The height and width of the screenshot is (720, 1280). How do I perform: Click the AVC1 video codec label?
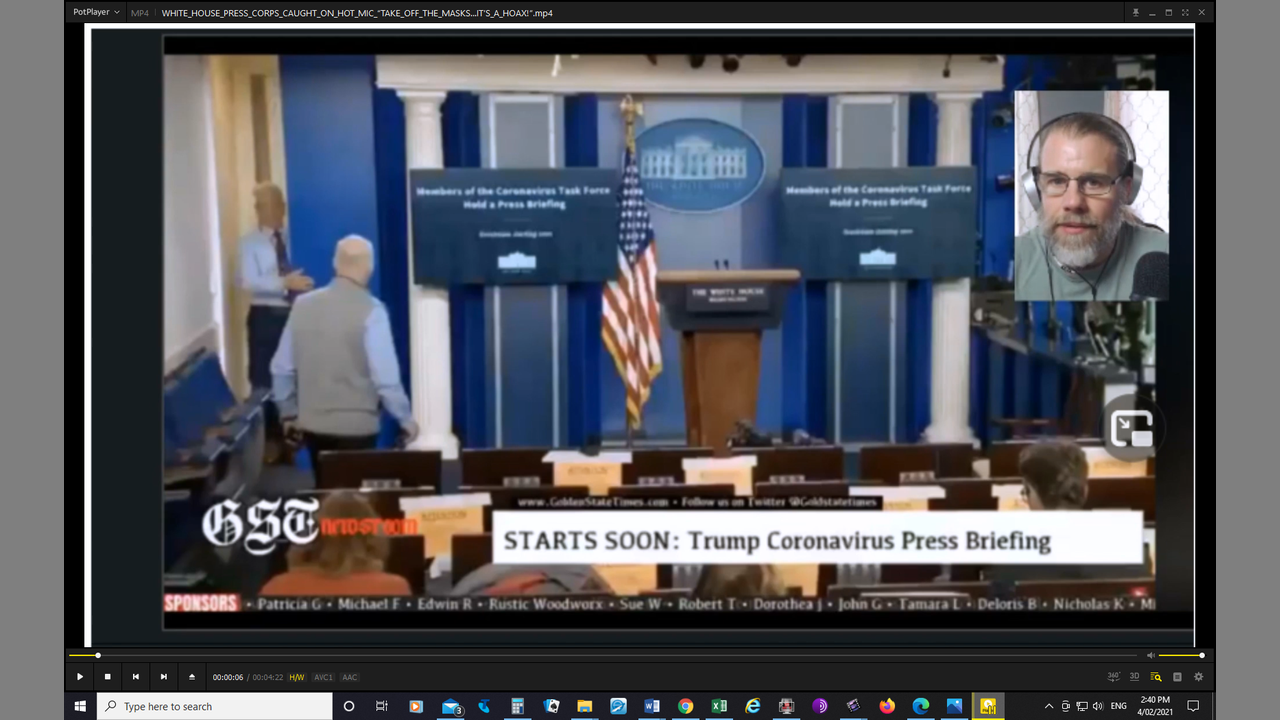[x=324, y=677]
